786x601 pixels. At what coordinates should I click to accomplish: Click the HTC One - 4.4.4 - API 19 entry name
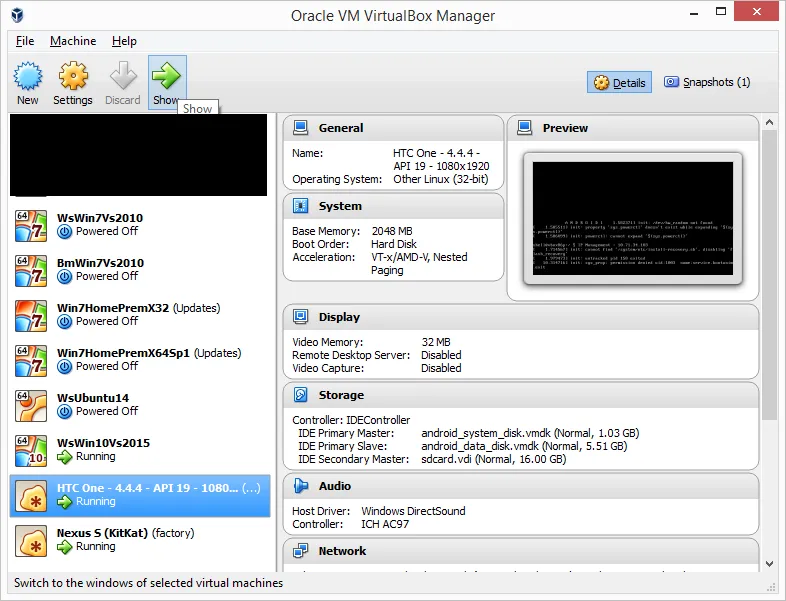tap(147, 488)
